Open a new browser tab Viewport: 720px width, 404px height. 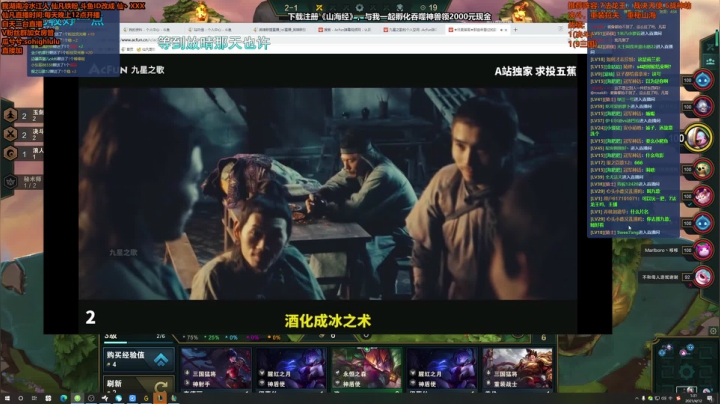coord(515,29)
